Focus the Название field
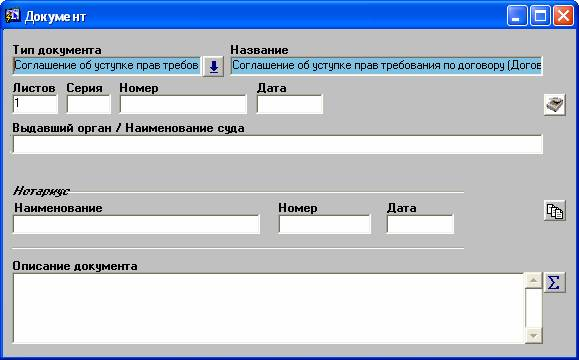The image size is (579, 360). (x=387, y=66)
